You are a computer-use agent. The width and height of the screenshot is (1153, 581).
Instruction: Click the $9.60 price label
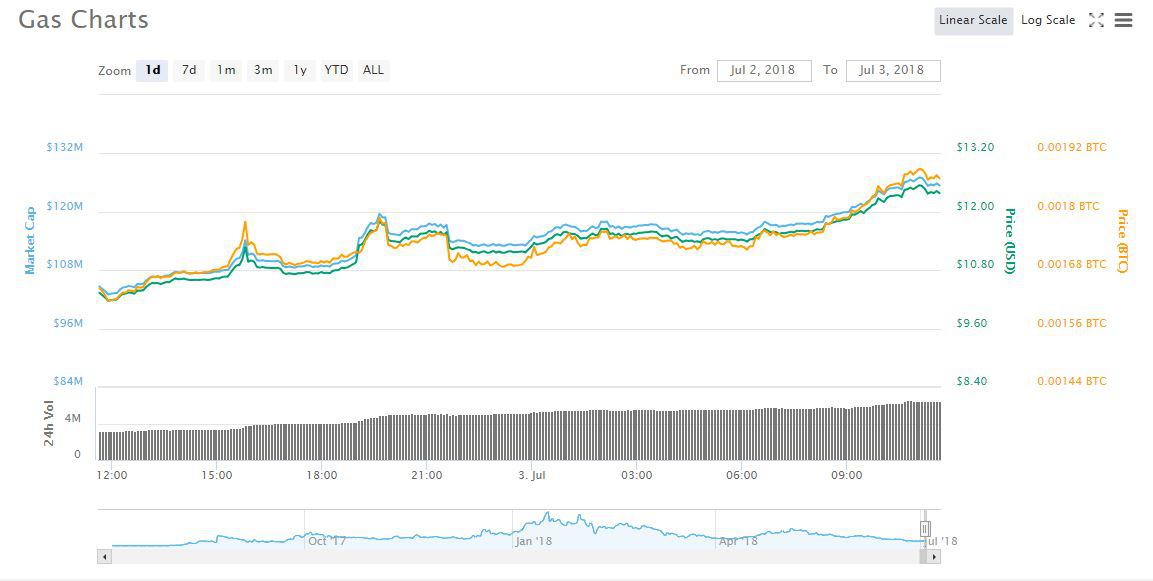pyautogui.click(x=971, y=323)
